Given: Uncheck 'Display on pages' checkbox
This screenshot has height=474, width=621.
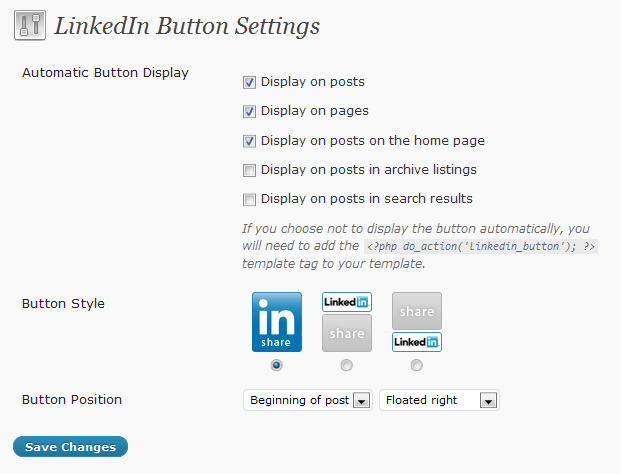Looking at the screenshot, I should 249,111.
